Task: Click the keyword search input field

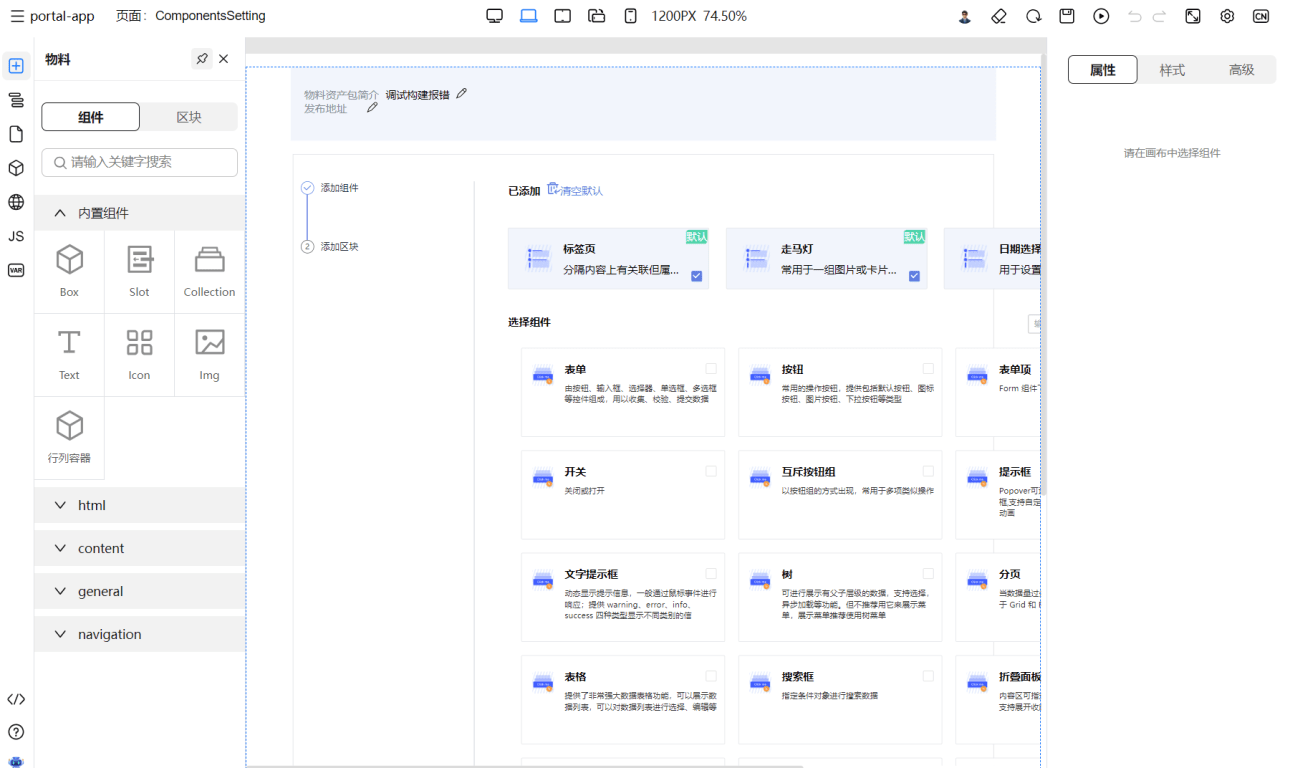Action: pyautogui.click(x=139, y=162)
